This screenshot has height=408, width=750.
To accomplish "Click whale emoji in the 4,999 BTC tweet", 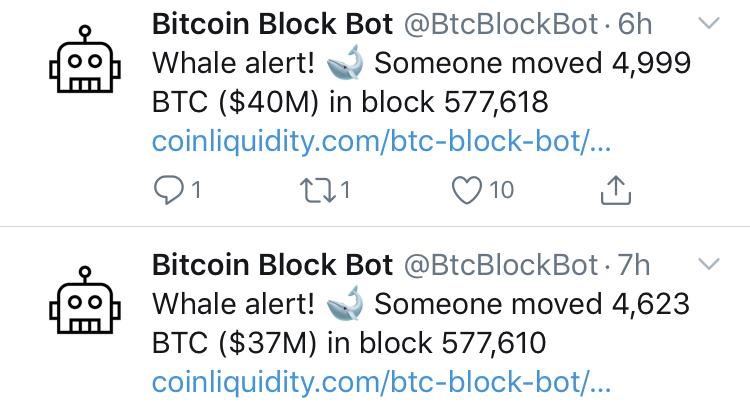I will (x=345, y=65).
